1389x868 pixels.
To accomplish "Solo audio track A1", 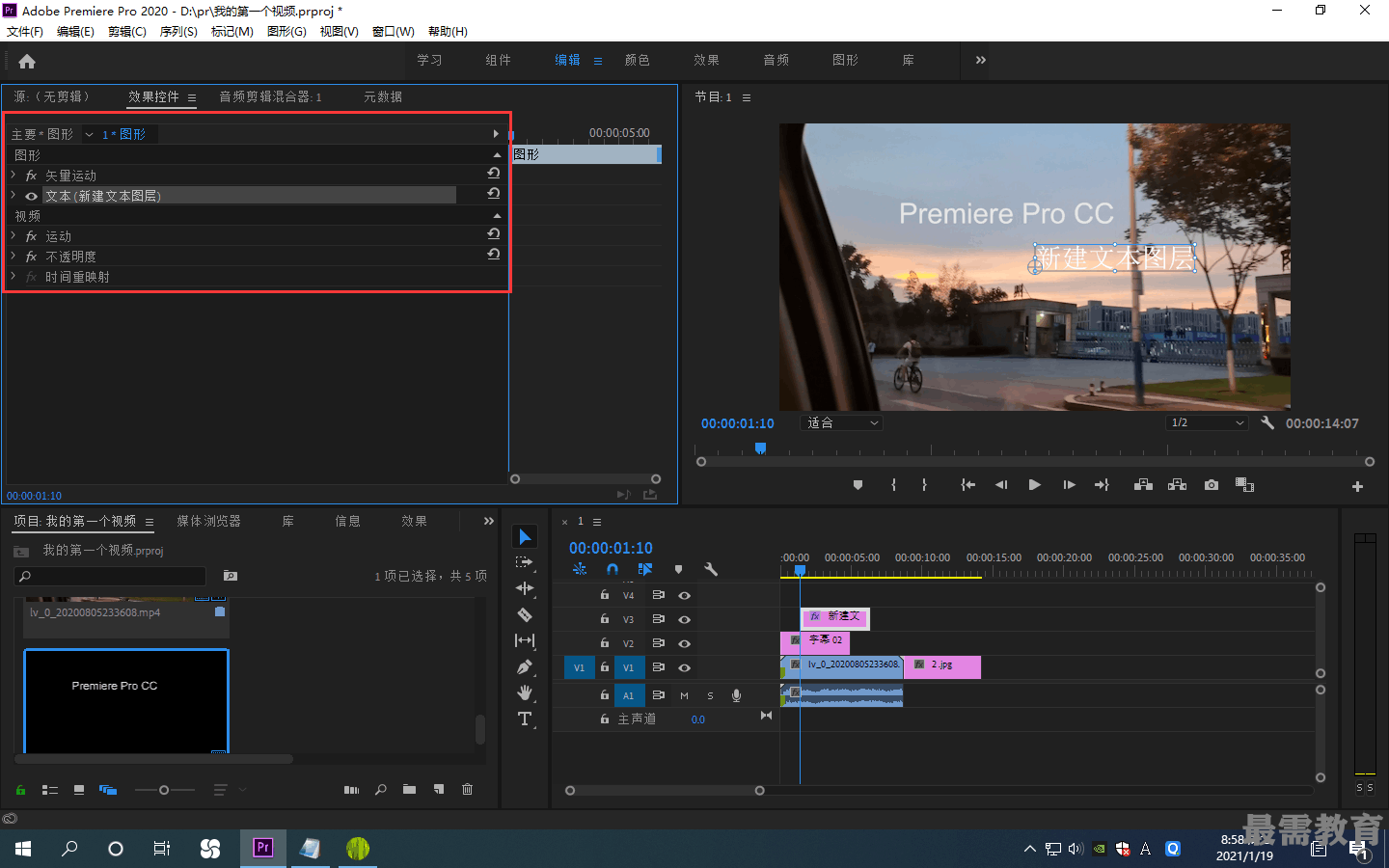I will pos(710,695).
